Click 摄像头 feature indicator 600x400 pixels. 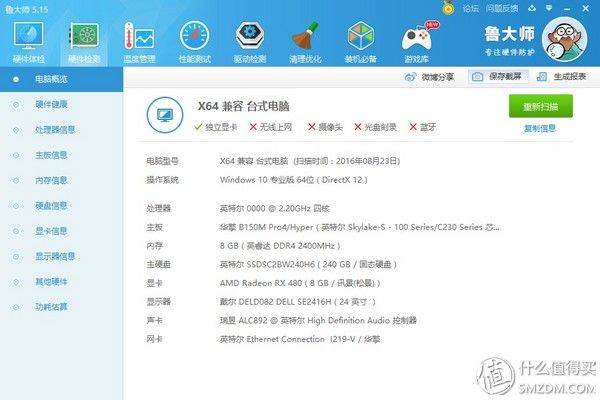tap(325, 127)
